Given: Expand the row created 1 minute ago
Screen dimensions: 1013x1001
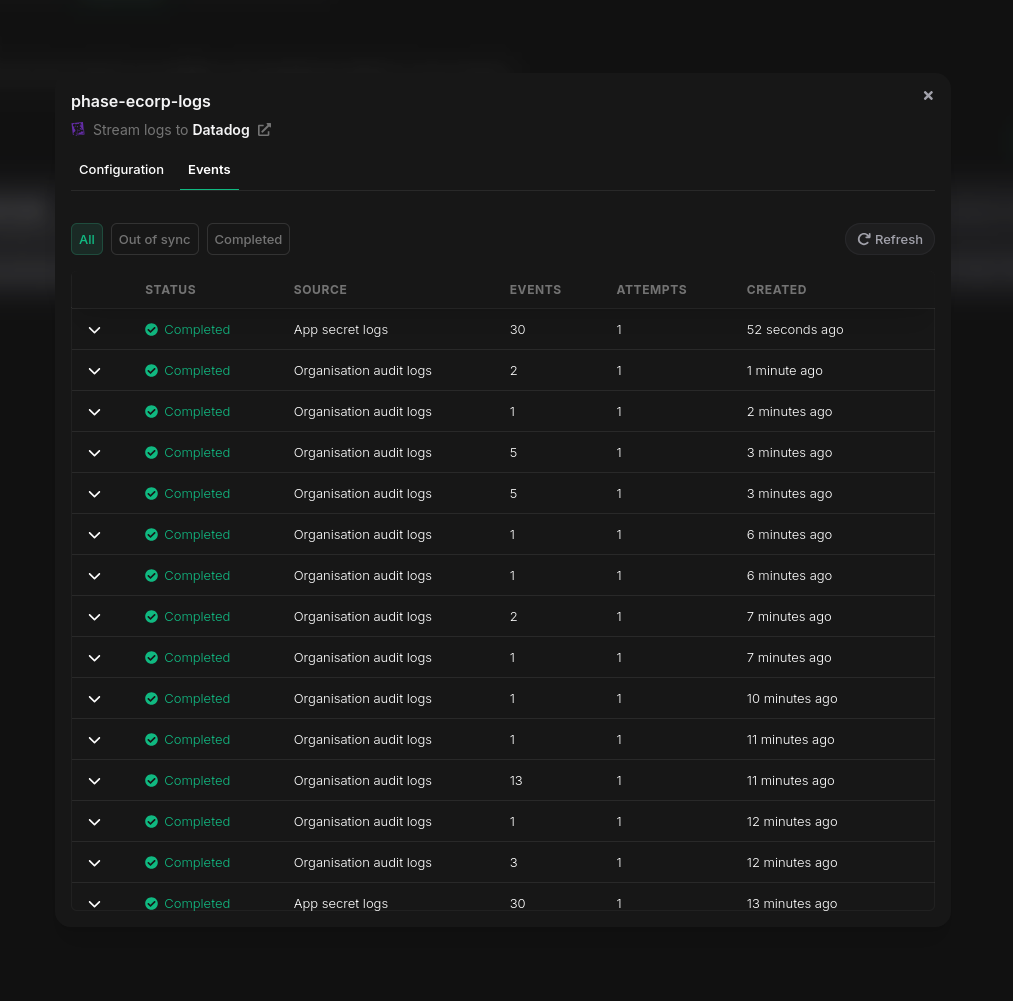Looking at the screenshot, I should pyautogui.click(x=94, y=371).
